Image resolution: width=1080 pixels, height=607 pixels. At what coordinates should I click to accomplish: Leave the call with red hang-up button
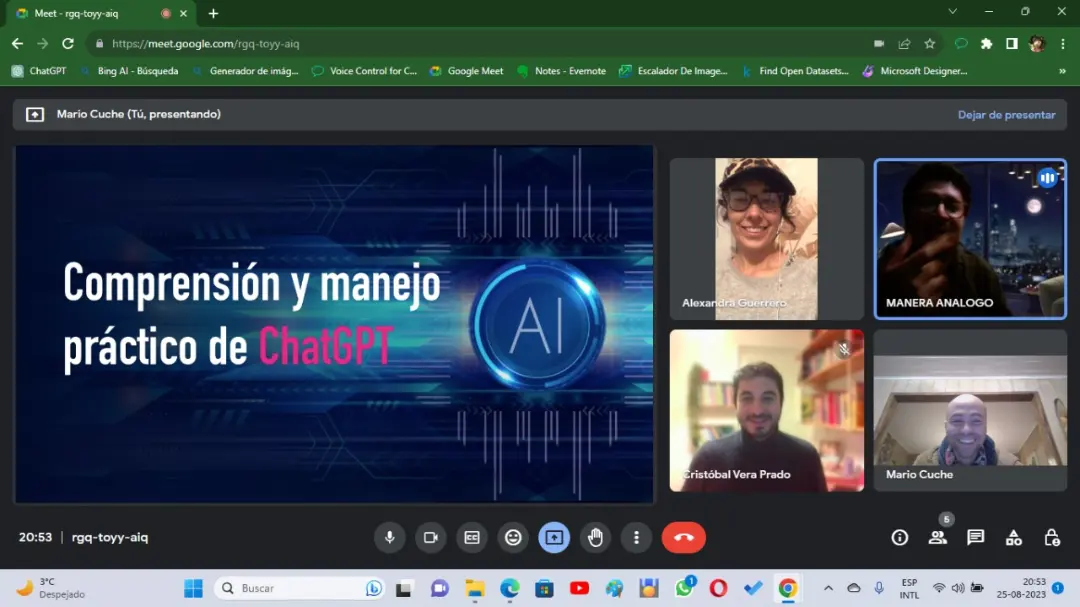click(x=684, y=537)
